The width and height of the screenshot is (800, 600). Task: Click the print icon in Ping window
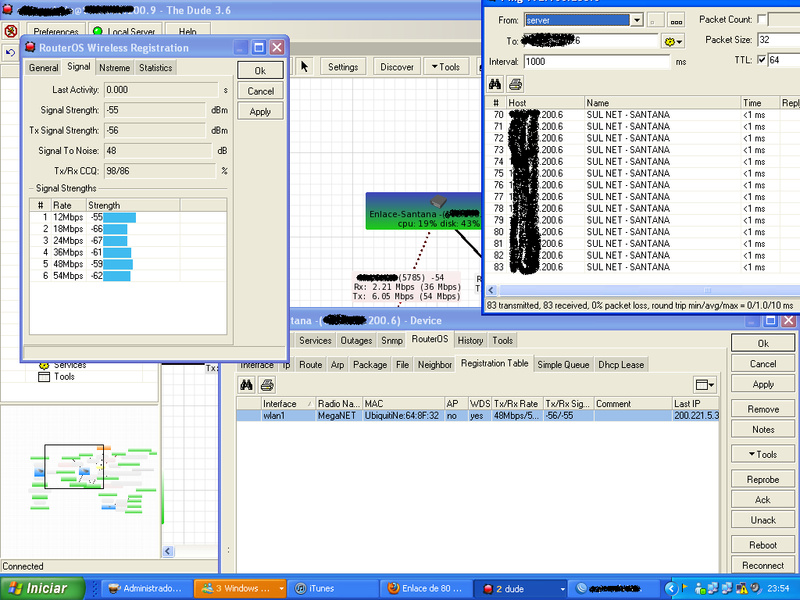pos(515,83)
